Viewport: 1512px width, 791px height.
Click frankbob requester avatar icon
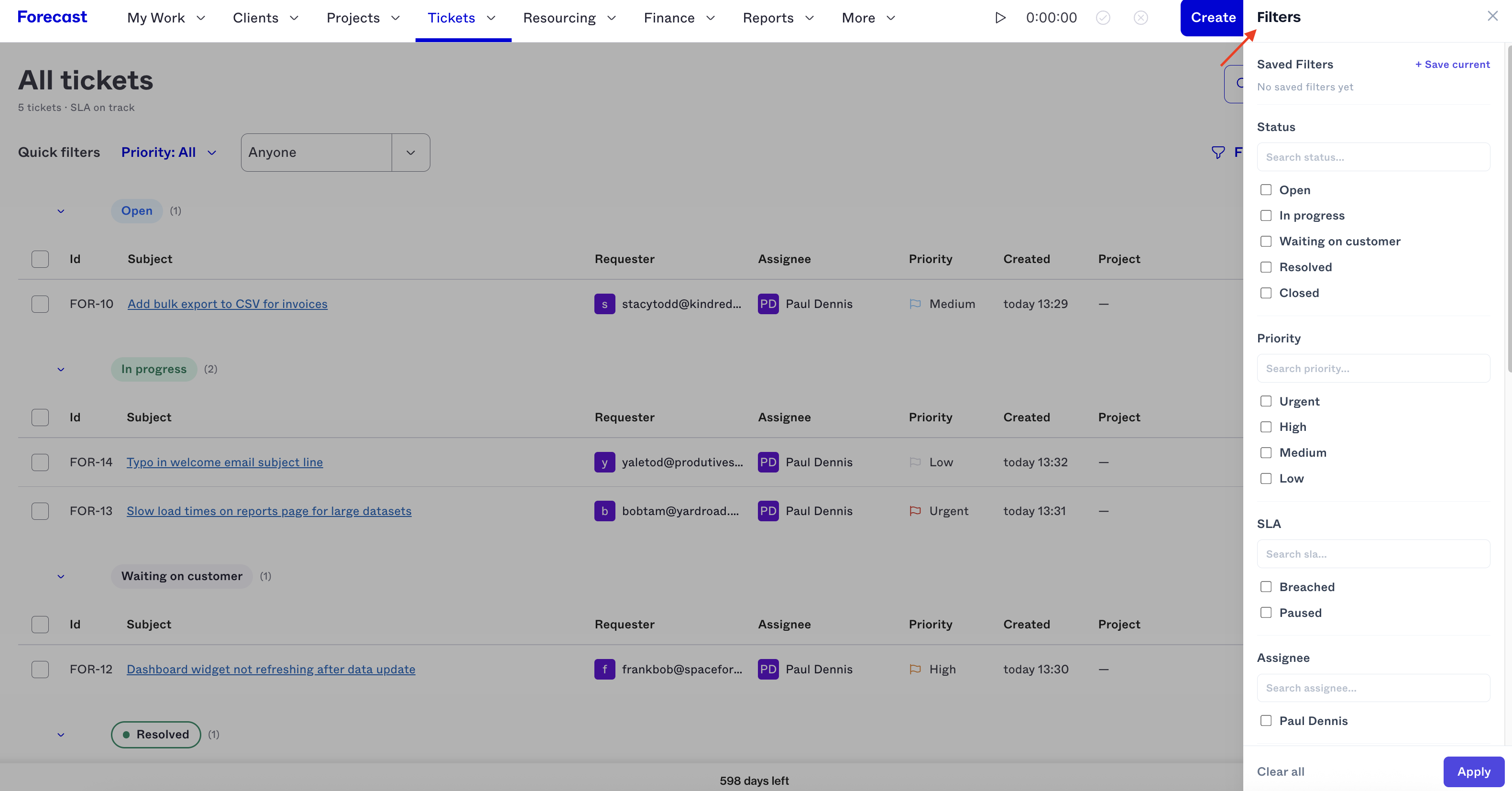pos(604,669)
